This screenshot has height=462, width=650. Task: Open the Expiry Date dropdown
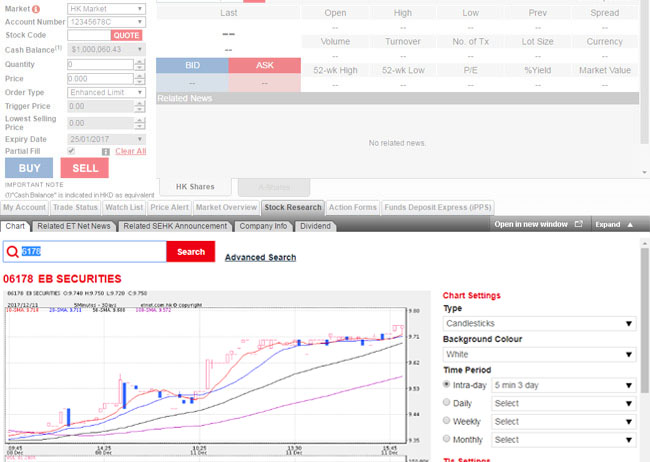tap(106, 139)
